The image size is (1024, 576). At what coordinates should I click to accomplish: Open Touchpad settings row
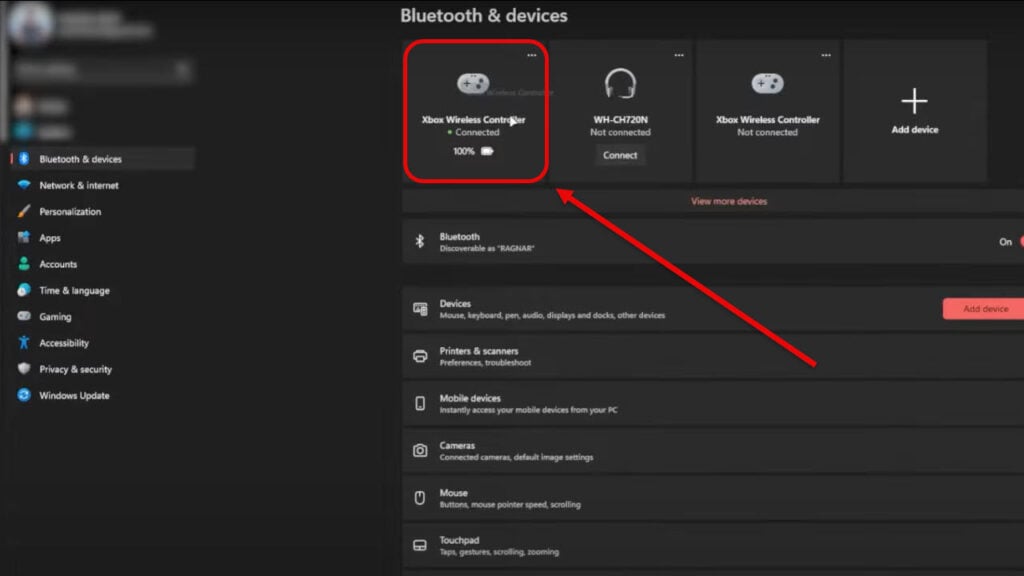pos(713,545)
